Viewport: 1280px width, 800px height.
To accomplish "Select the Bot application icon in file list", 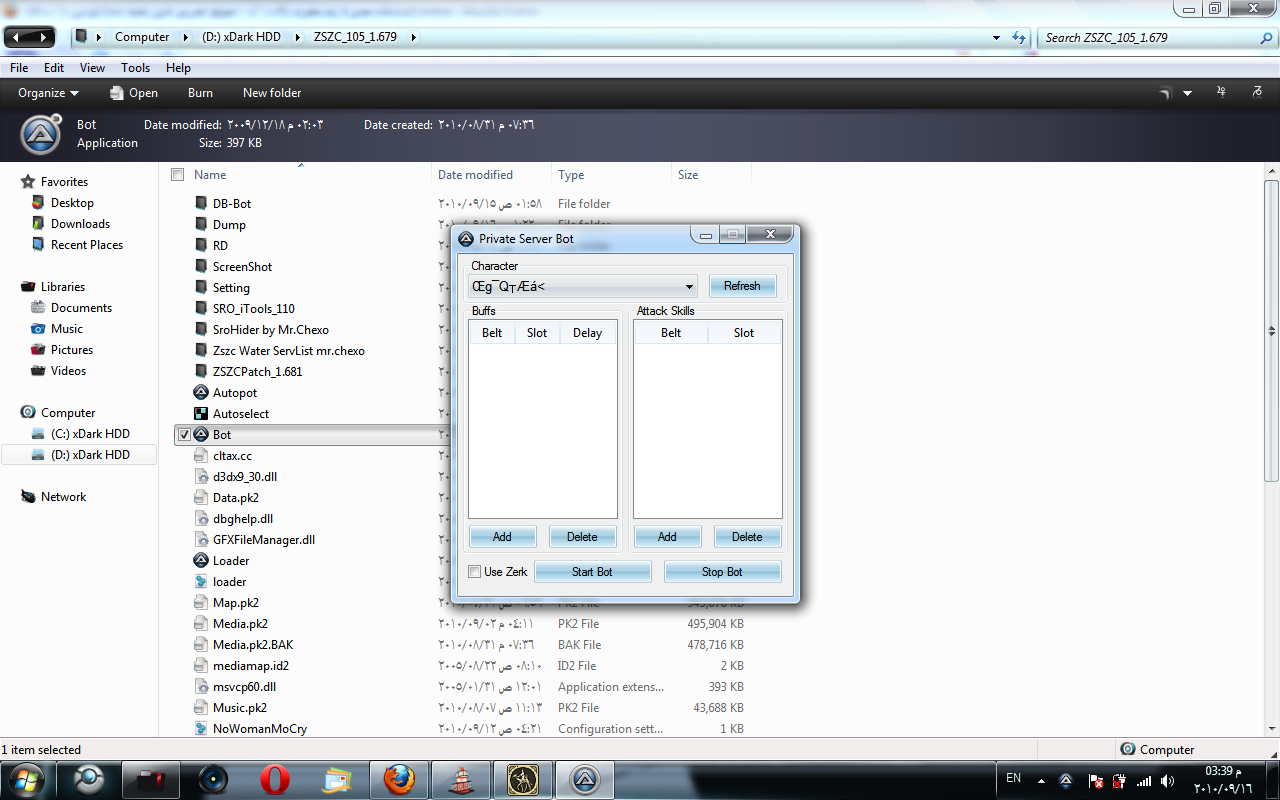I will pyautogui.click(x=201, y=435).
